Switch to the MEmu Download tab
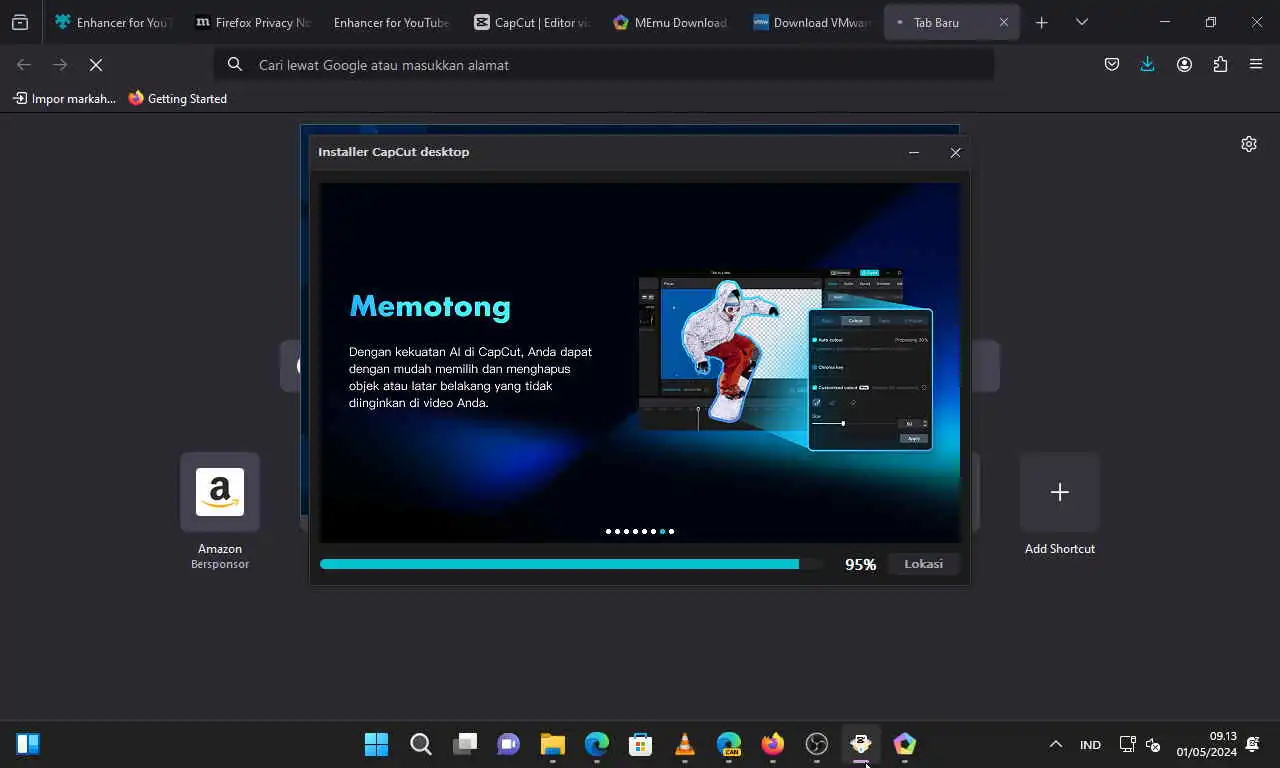 [671, 22]
